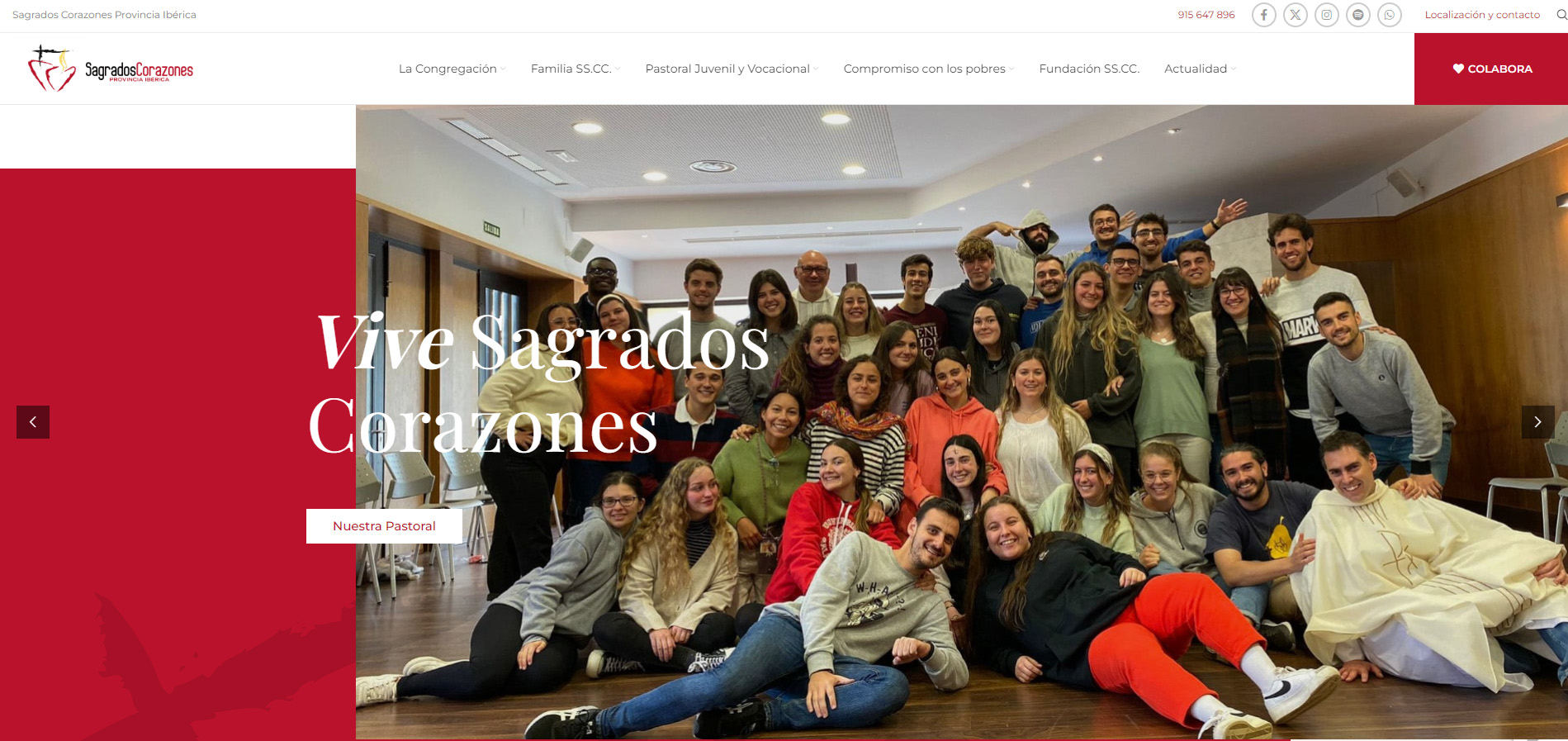Open the WhatsApp contact icon
1568x741 pixels.
pyautogui.click(x=1389, y=15)
